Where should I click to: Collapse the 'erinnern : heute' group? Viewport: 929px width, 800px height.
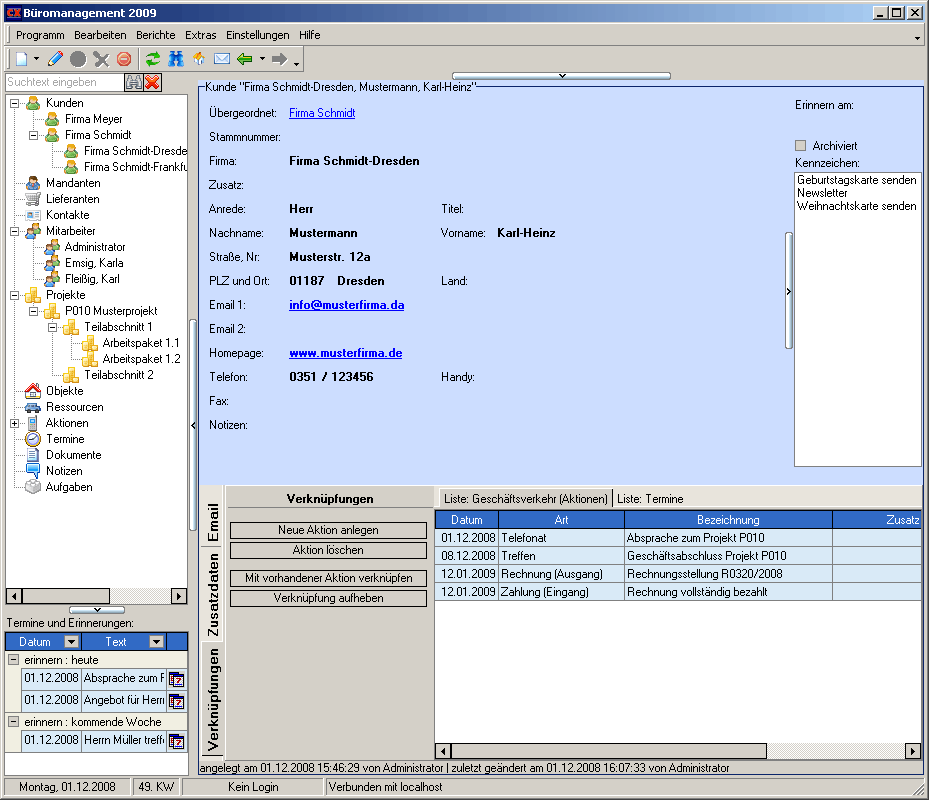(13, 660)
